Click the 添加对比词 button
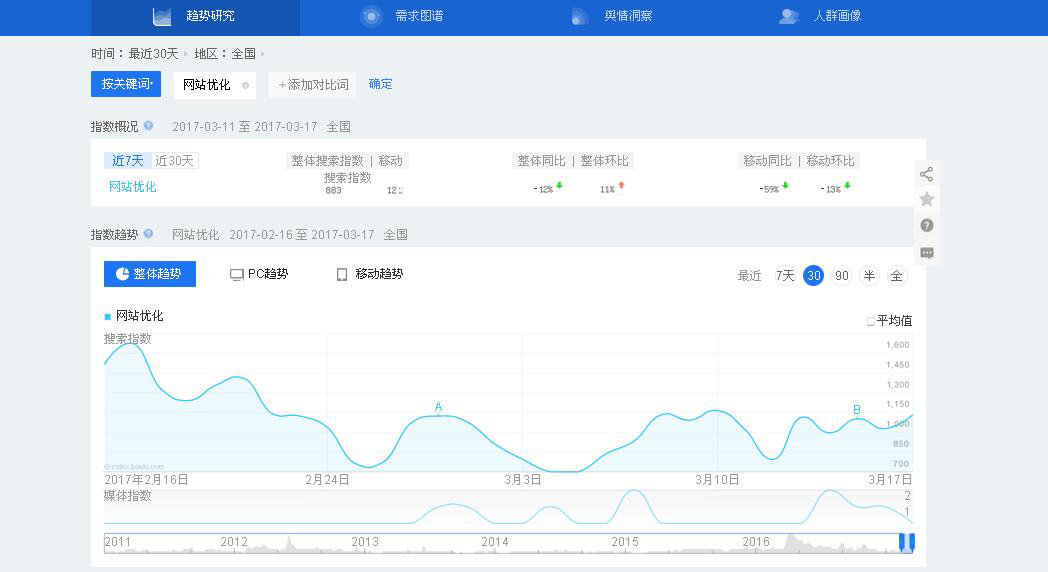This screenshot has height=572, width=1048. point(313,85)
